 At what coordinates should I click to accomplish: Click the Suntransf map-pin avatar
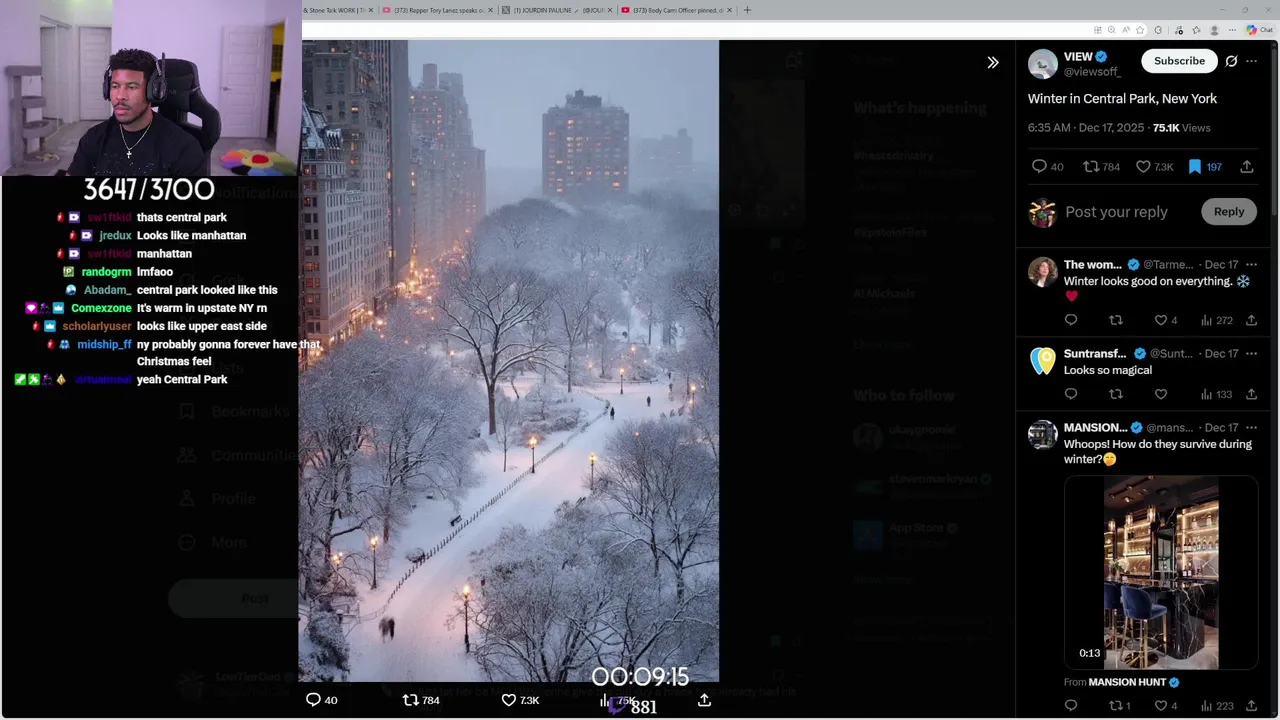pos(1043,361)
